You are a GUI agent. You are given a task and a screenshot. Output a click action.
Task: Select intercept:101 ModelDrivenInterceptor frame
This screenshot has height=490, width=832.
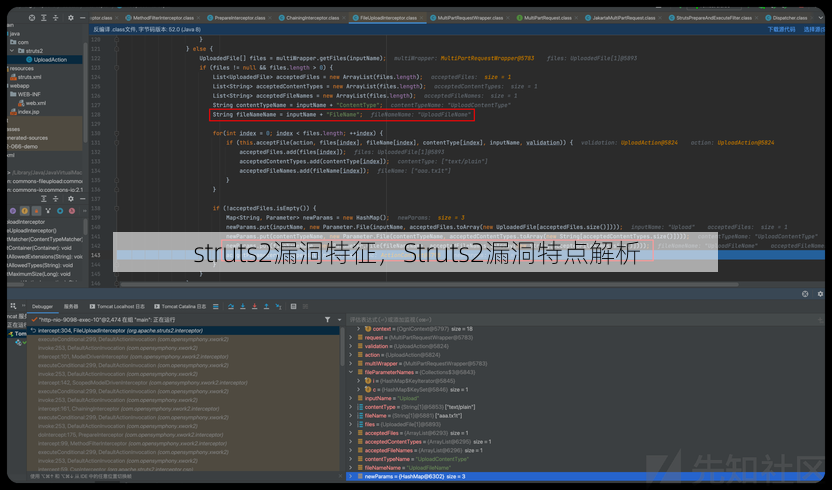coord(184,357)
